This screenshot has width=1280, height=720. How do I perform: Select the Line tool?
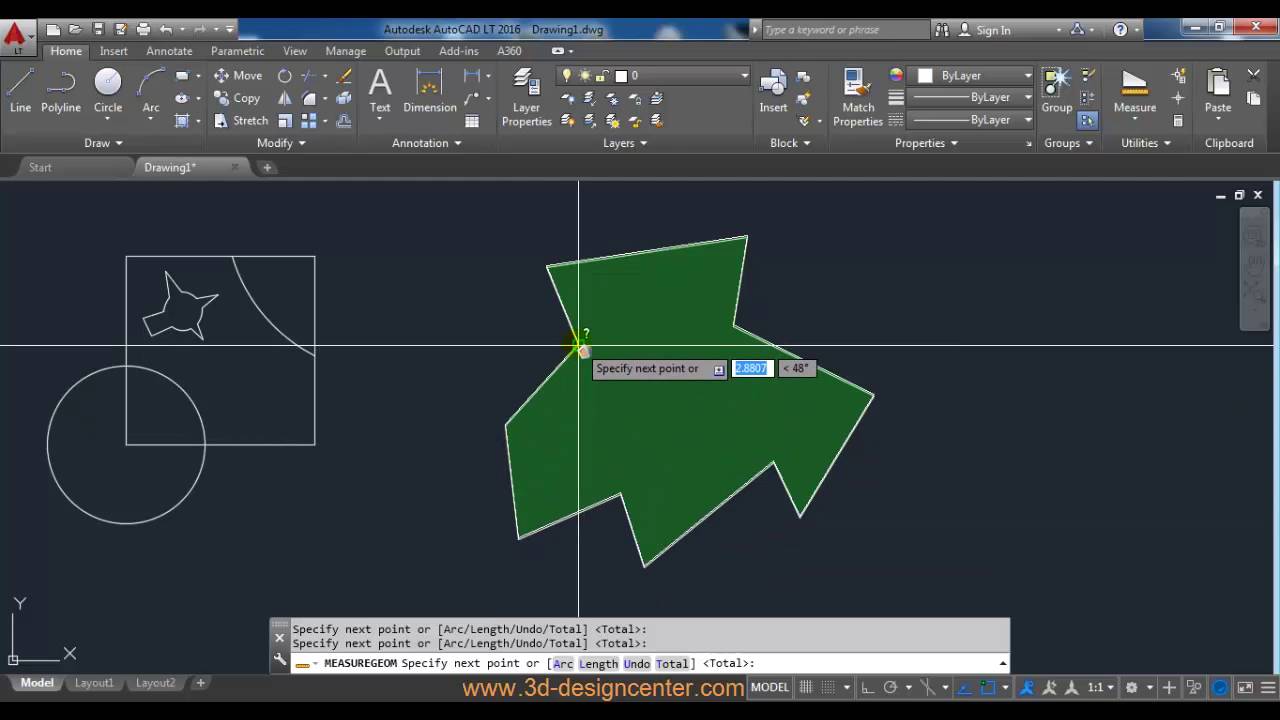click(x=20, y=90)
